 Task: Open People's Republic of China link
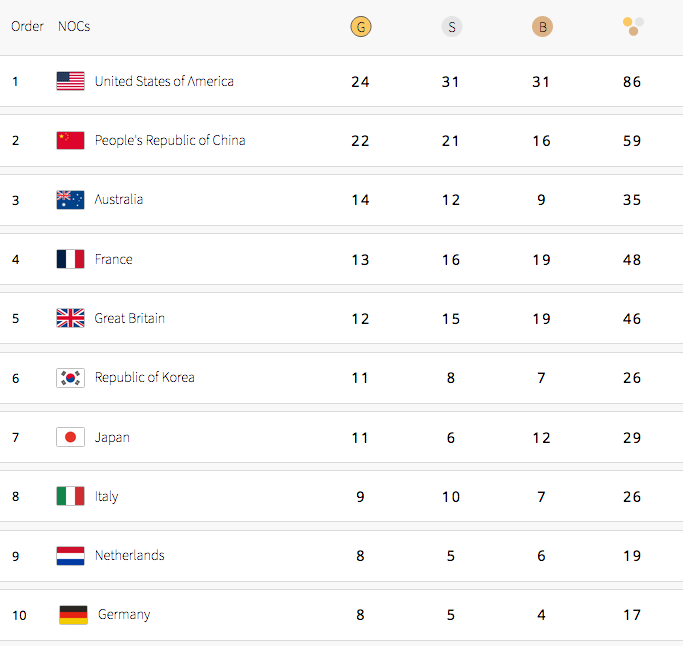(x=170, y=140)
